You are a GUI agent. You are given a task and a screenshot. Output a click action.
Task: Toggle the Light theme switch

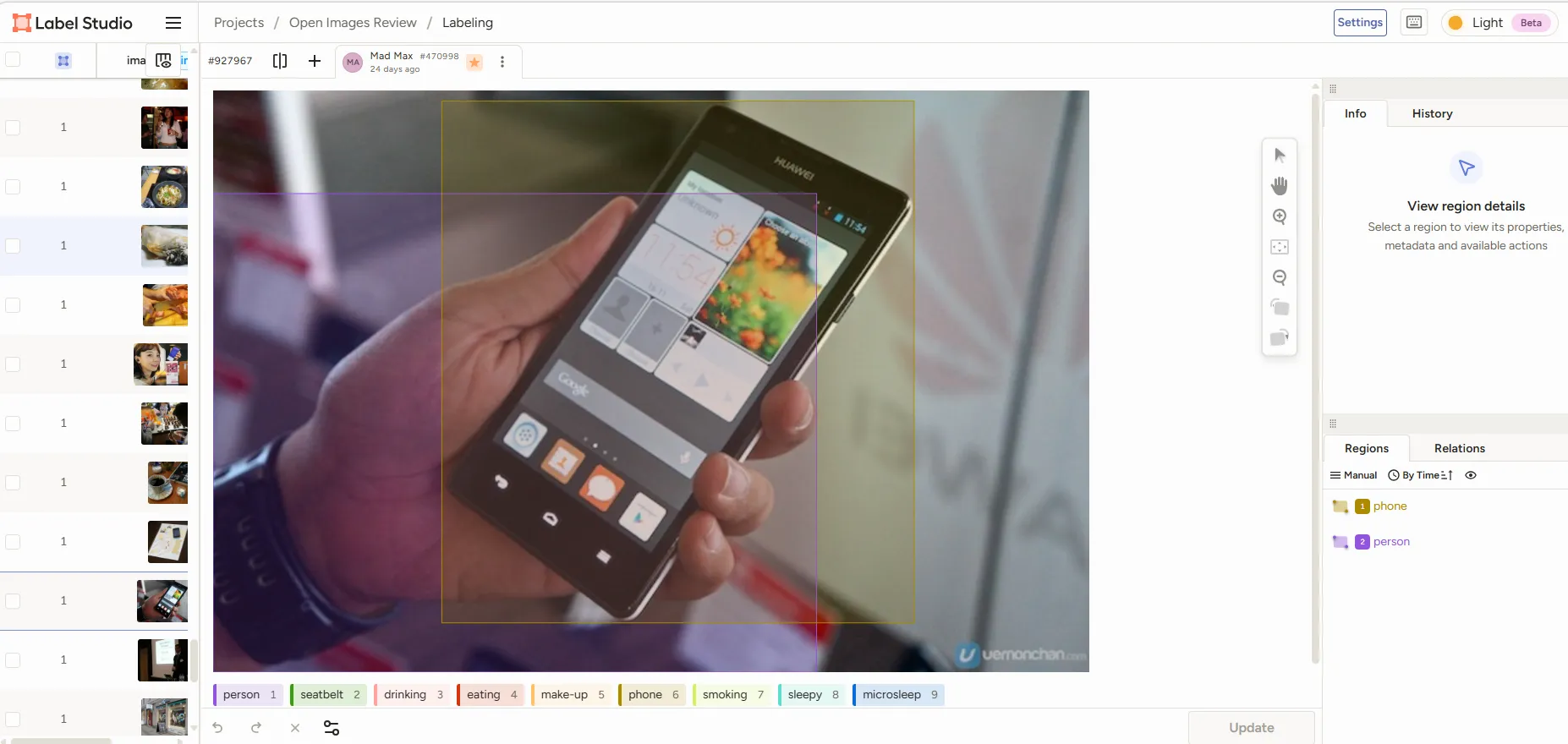click(x=1499, y=23)
